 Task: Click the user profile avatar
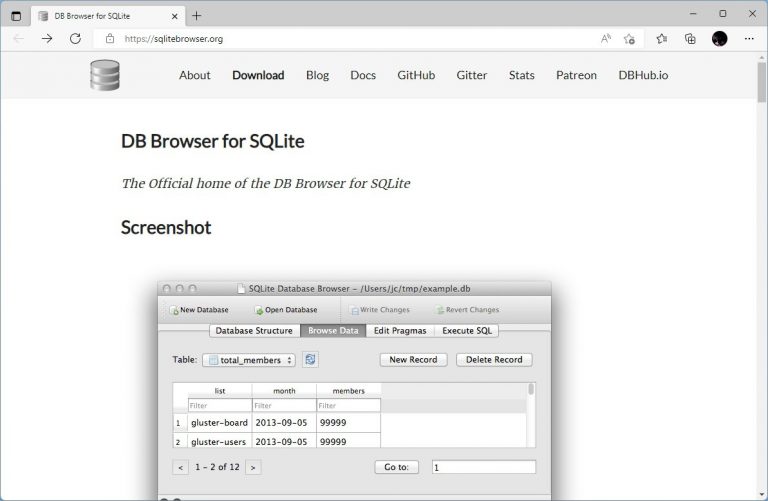click(719, 38)
